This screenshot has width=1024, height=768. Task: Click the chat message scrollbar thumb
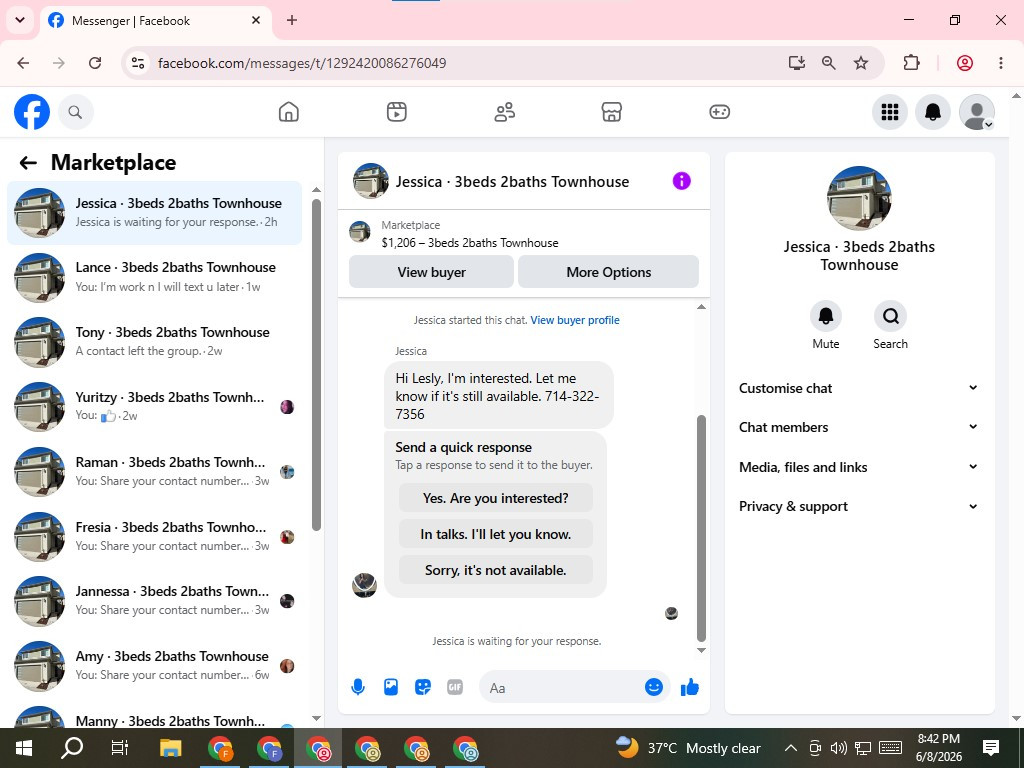[x=701, y=528]
